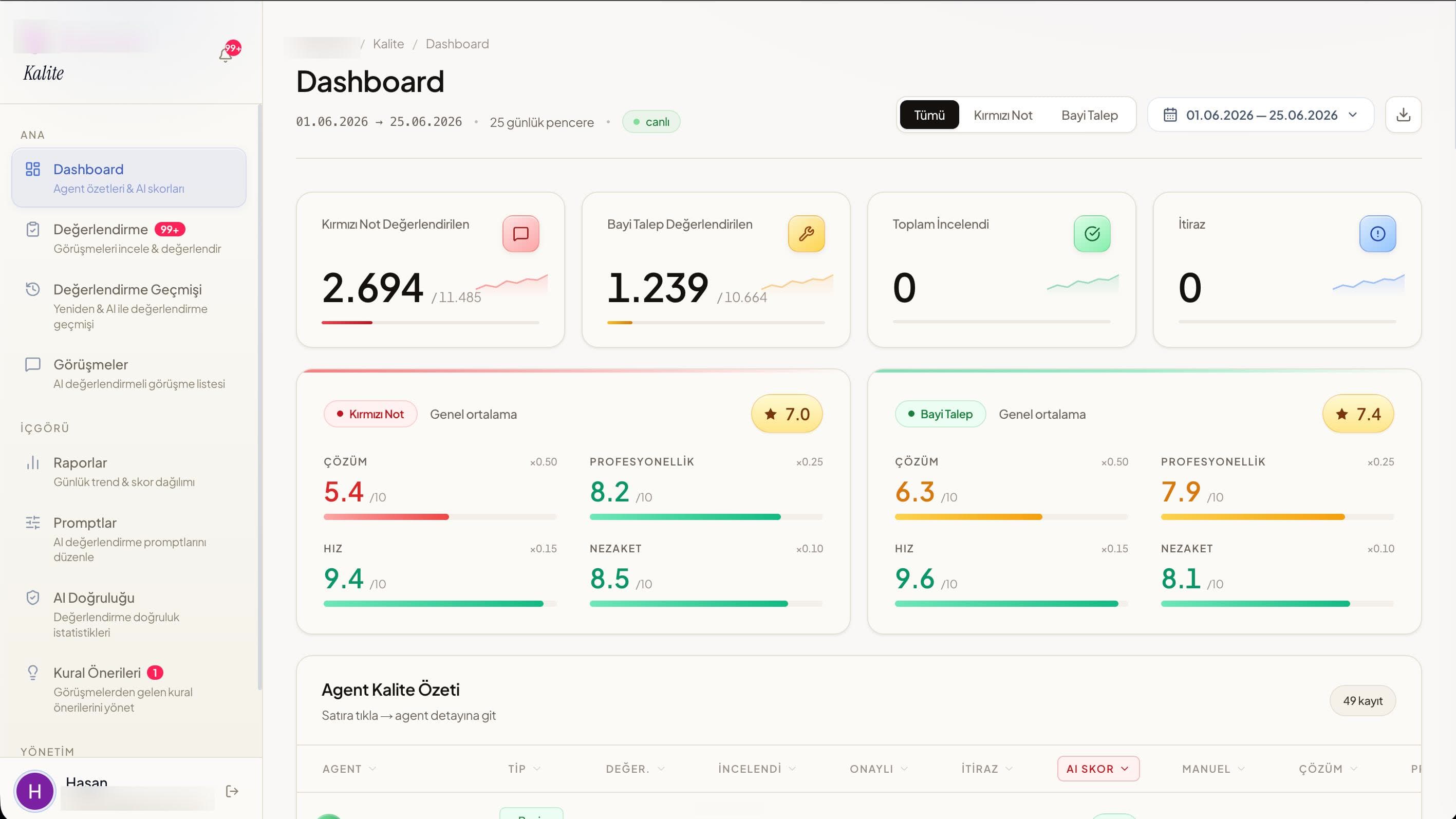Sort table by MANUEL column
The height and width of the screenshot is (819, 1456).
point(1214,769)
